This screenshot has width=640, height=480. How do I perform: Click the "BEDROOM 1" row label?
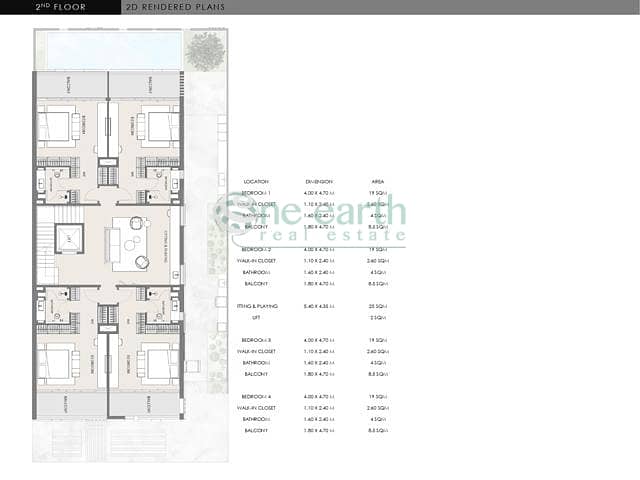(256, 193)
